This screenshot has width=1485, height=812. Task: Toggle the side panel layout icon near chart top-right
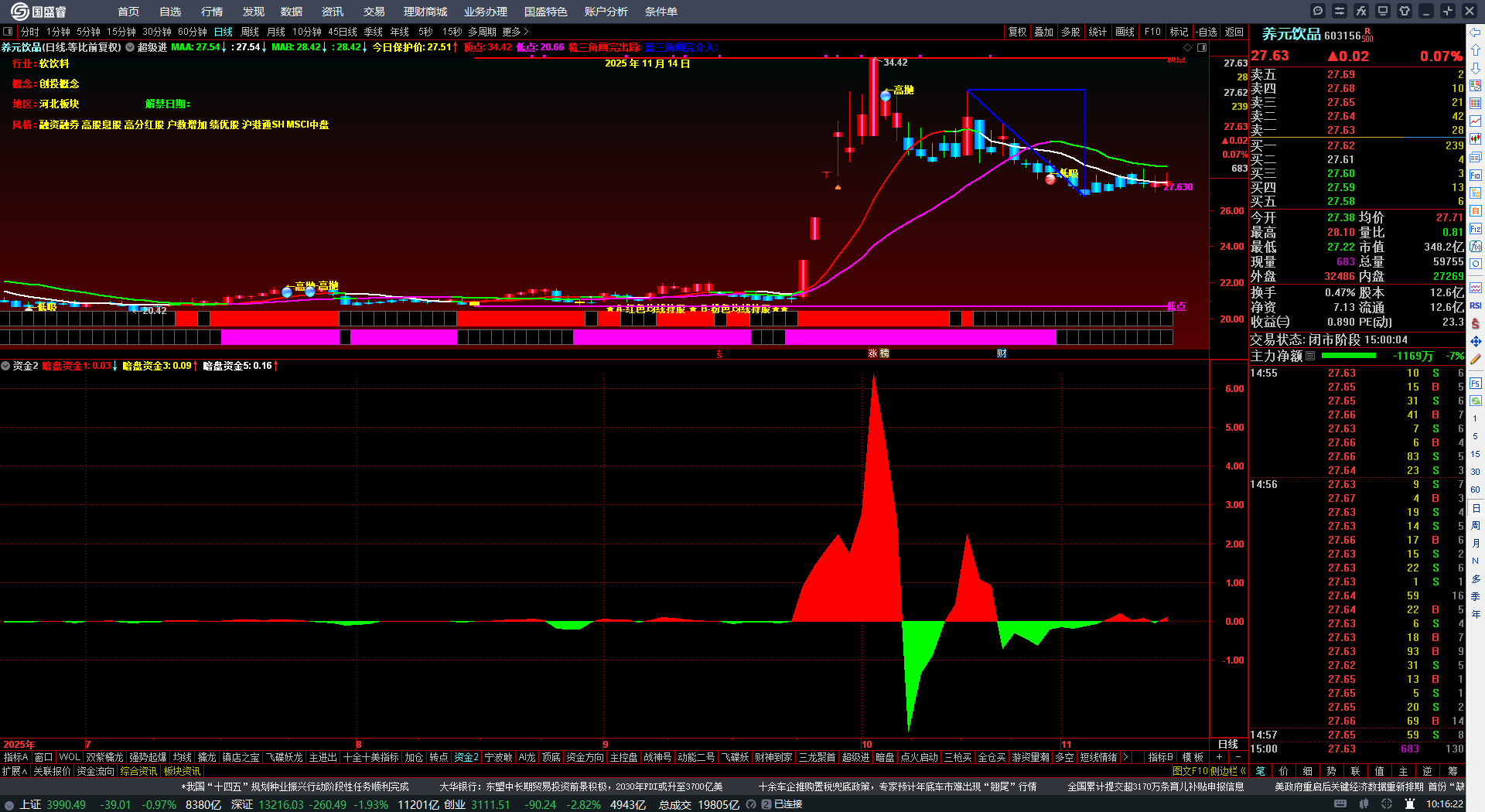tap(1202, 47)
